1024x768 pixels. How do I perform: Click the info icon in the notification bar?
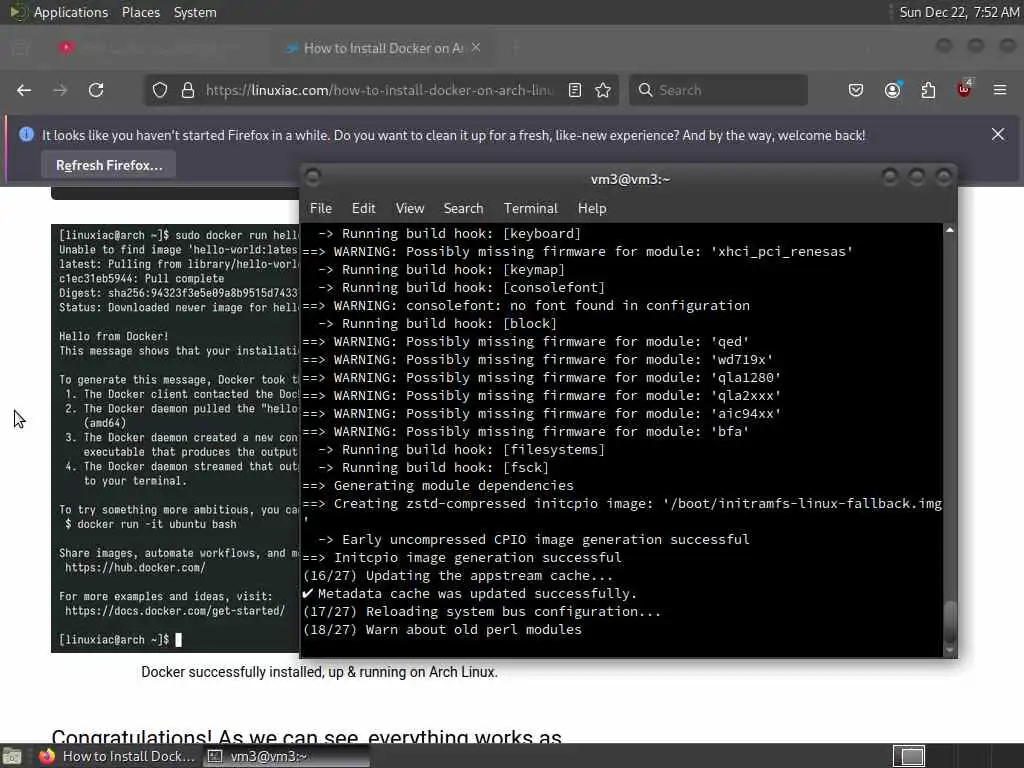pos(27,135)
